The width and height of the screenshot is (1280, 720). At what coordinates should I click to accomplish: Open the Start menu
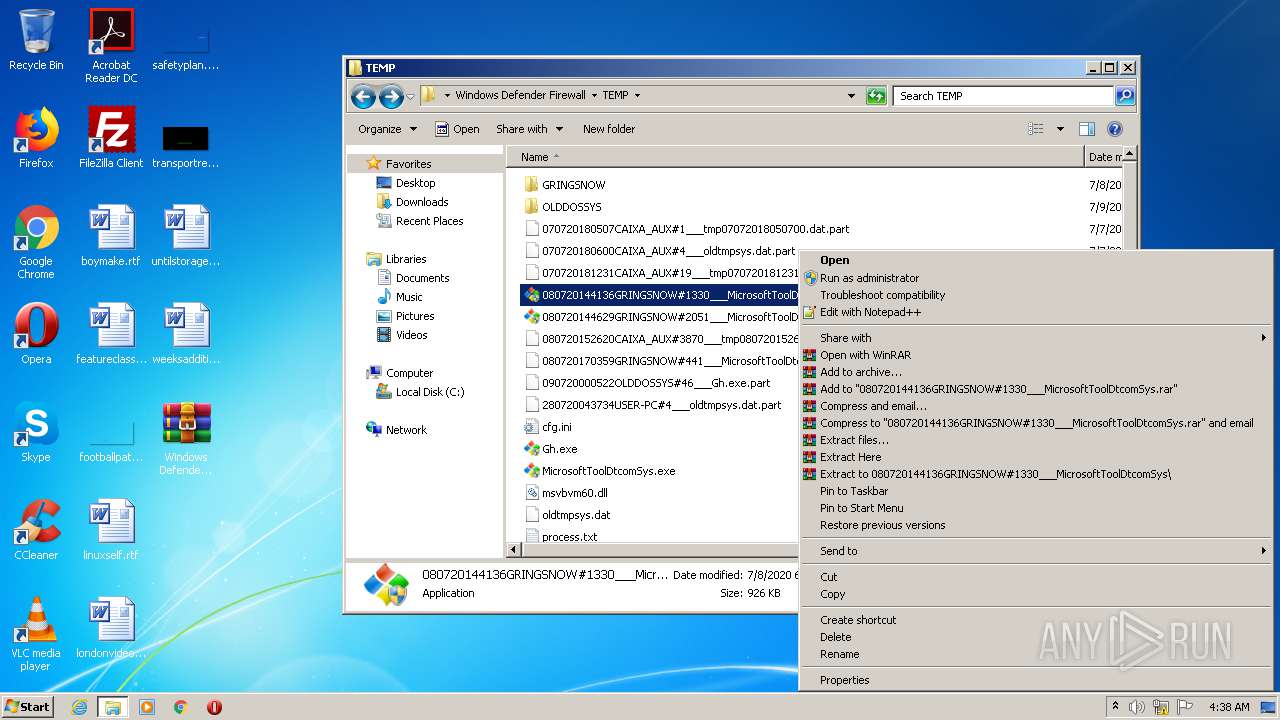point(28,707)
